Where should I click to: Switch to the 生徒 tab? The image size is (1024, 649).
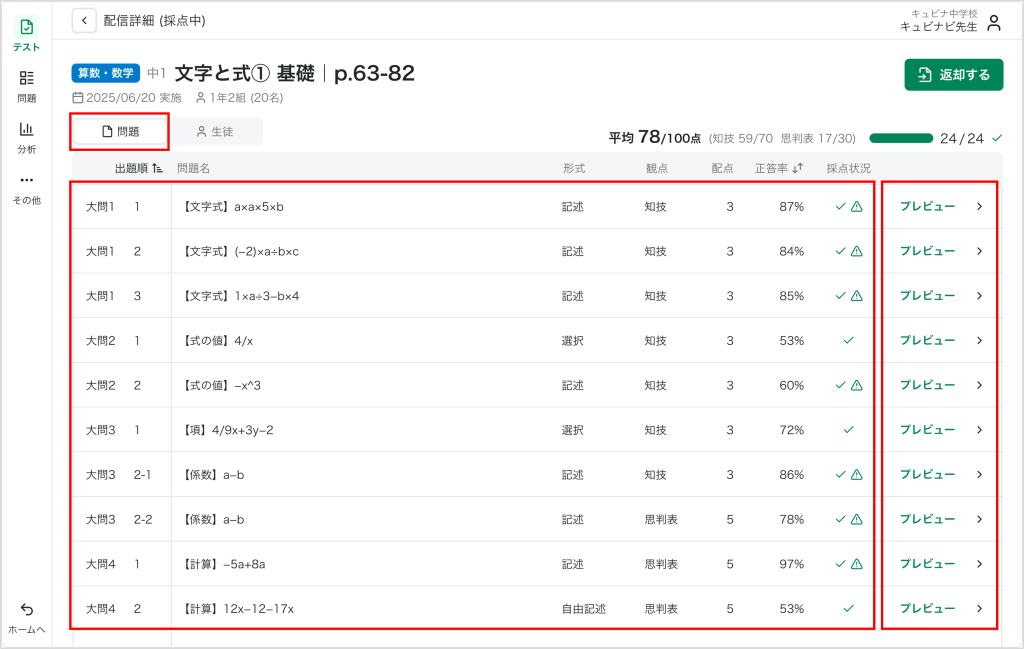click(x=215, y=131)
